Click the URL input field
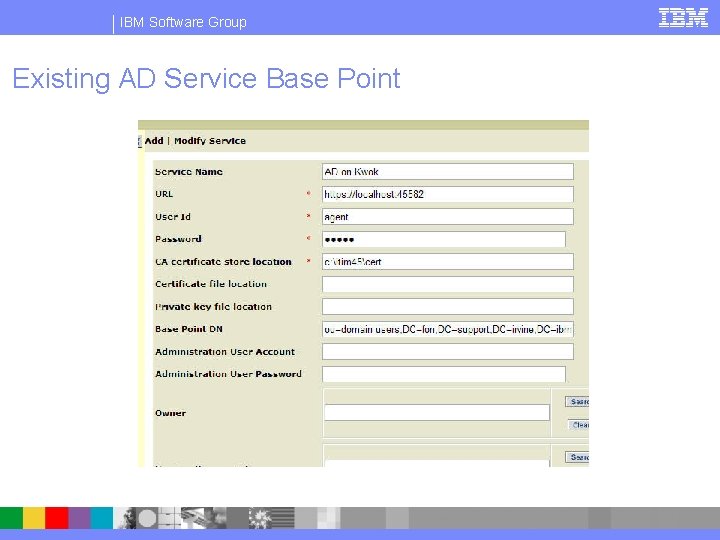 (x=448, y=194)
